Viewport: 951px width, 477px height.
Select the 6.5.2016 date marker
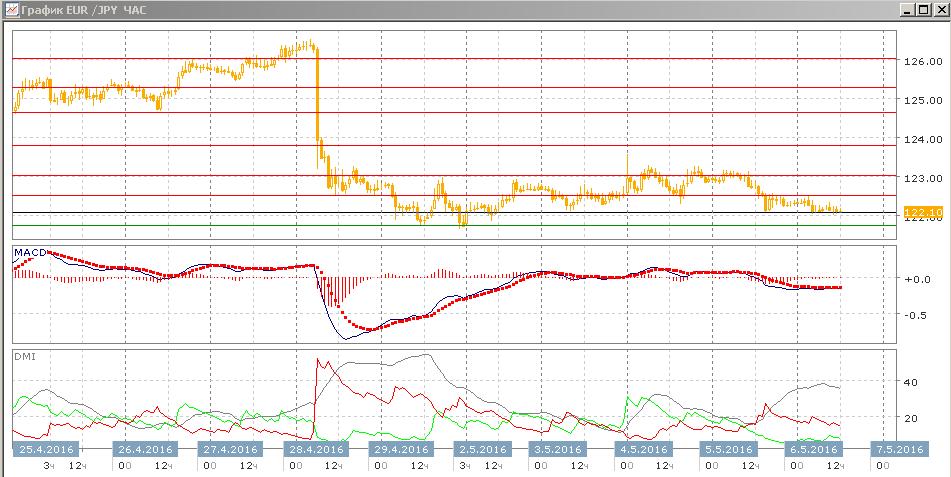click(x=815, y=450)
